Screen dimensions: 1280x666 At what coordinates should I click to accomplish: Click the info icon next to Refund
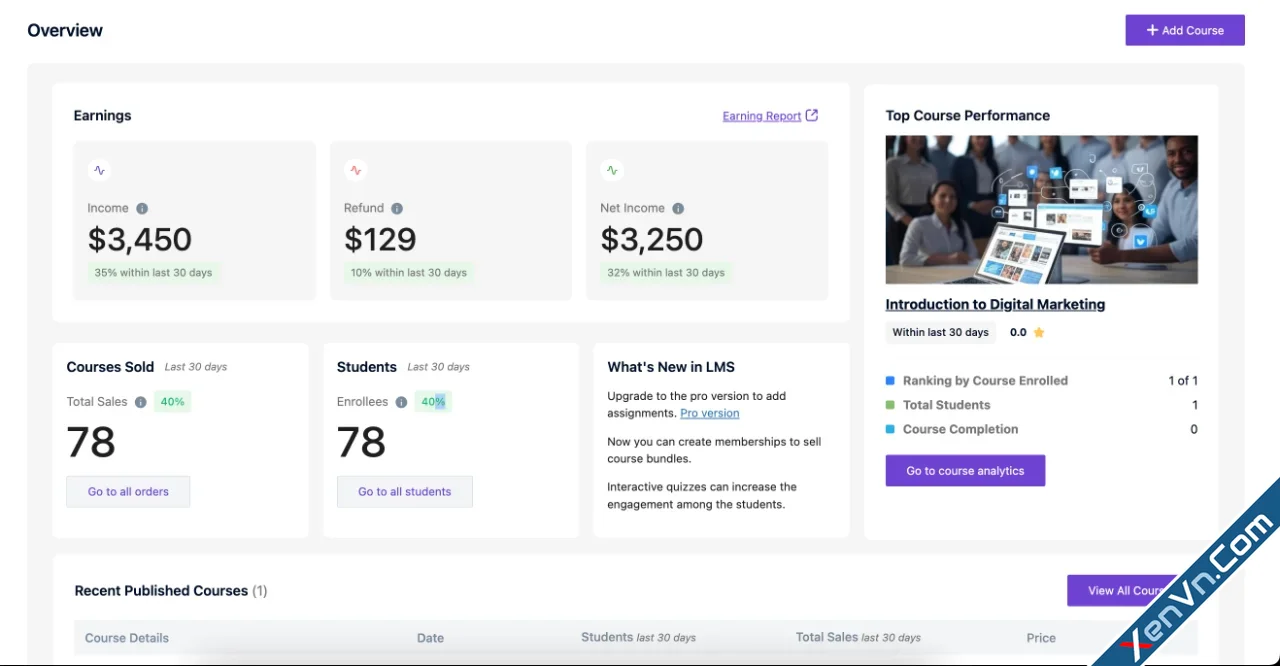point(396,208)
